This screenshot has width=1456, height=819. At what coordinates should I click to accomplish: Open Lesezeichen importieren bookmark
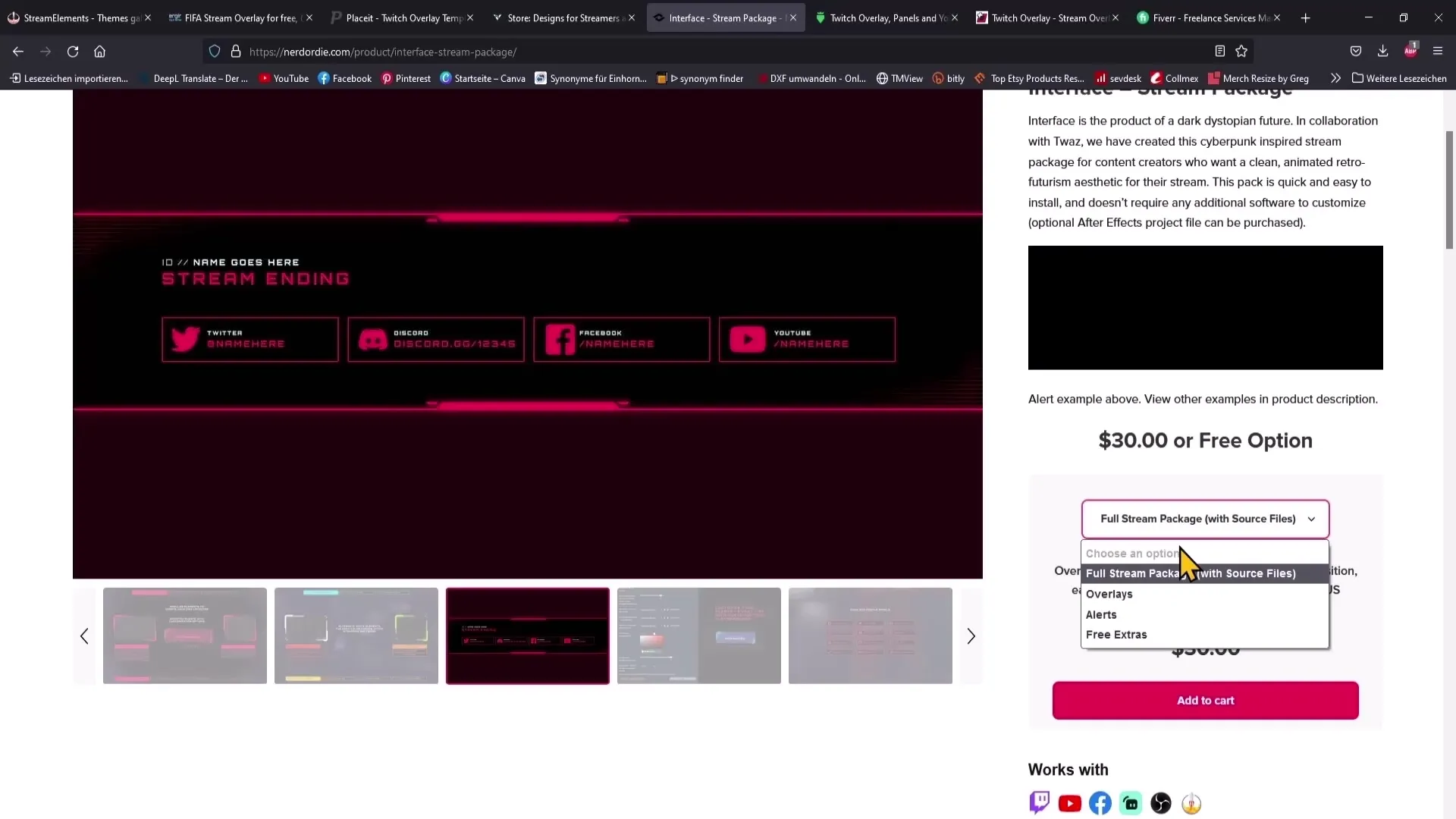point(68,78)
